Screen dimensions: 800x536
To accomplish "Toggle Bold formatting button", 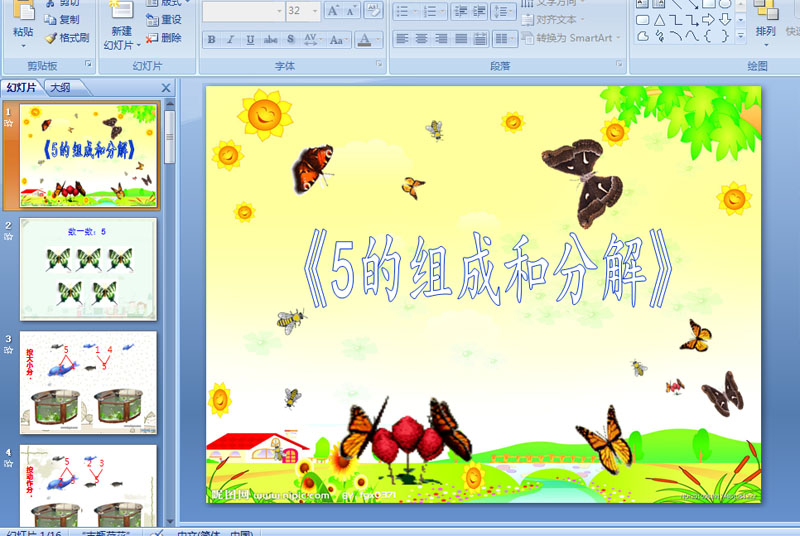I will (211, 39).
